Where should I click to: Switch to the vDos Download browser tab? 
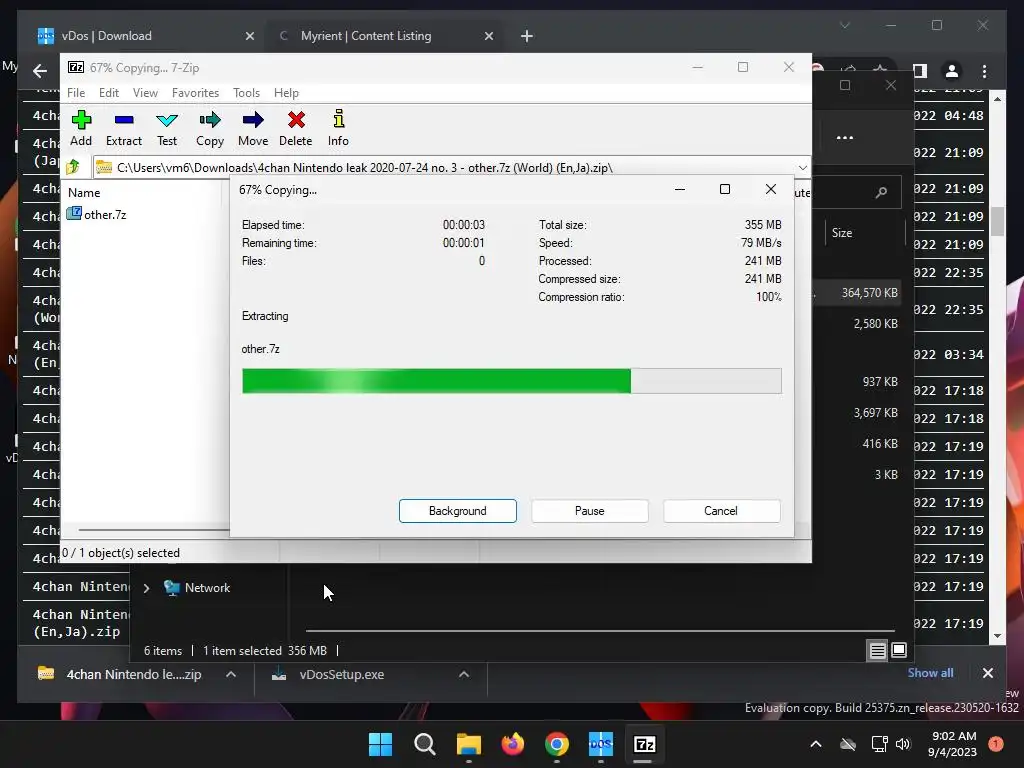tap(144, 36)
